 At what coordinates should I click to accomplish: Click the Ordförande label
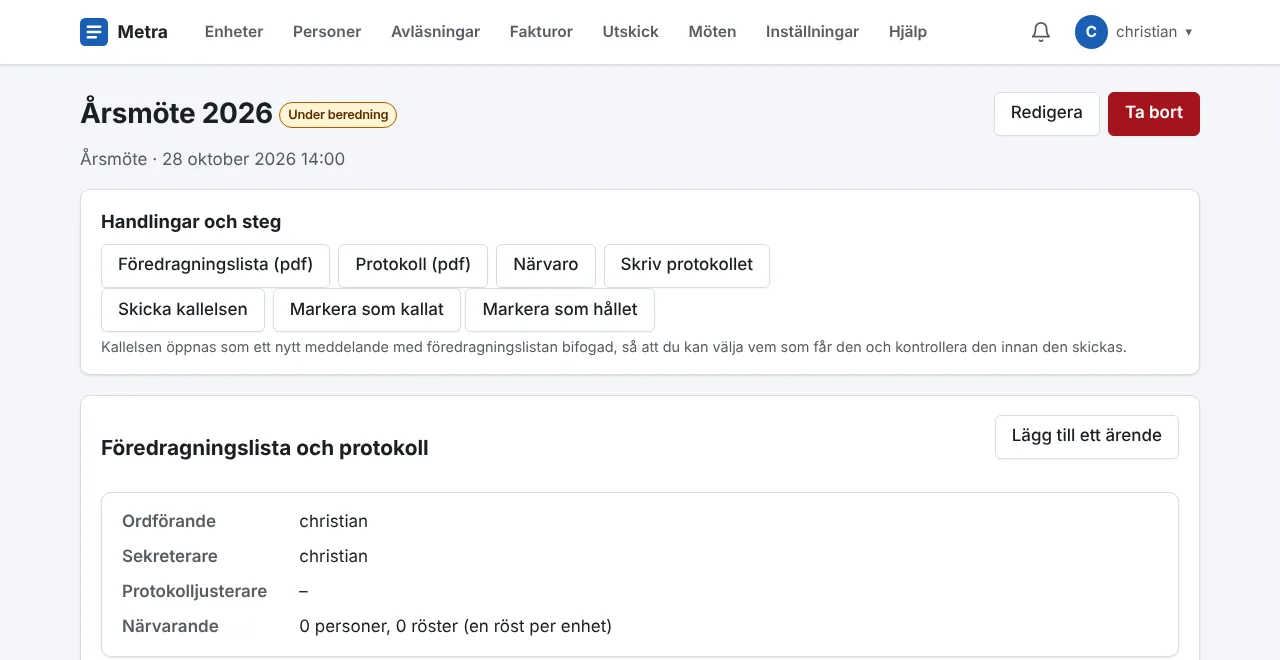click(x=169, y=521)
